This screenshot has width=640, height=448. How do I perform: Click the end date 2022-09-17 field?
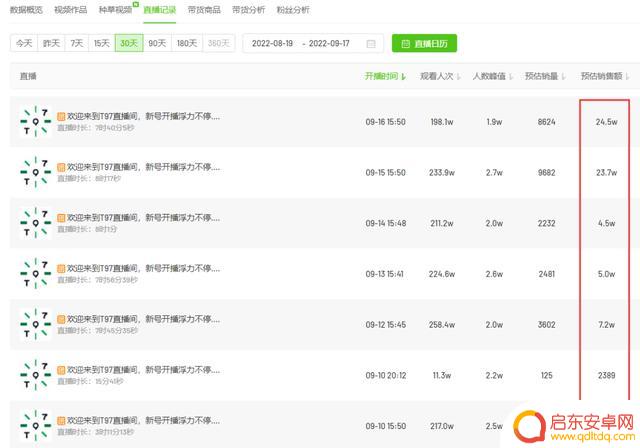(329, 44)
